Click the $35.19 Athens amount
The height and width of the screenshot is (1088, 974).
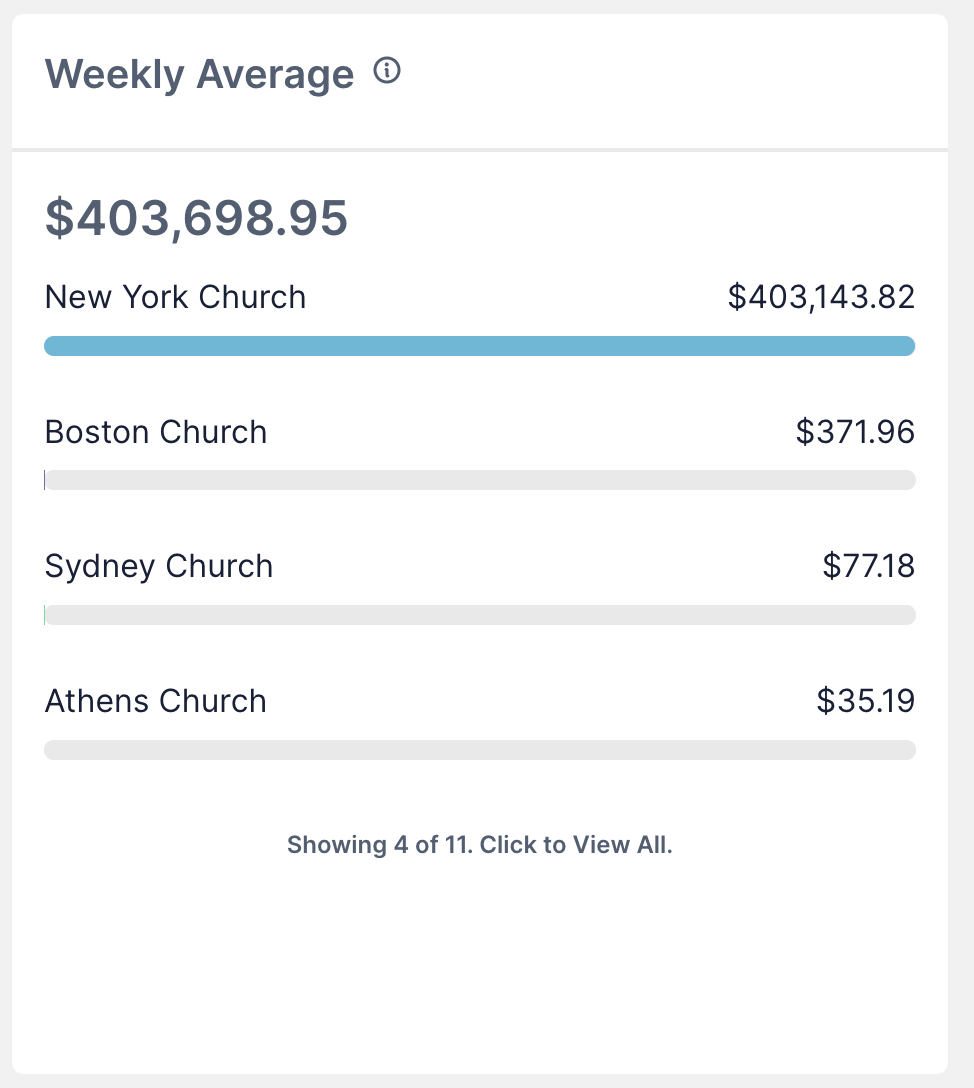865,701
